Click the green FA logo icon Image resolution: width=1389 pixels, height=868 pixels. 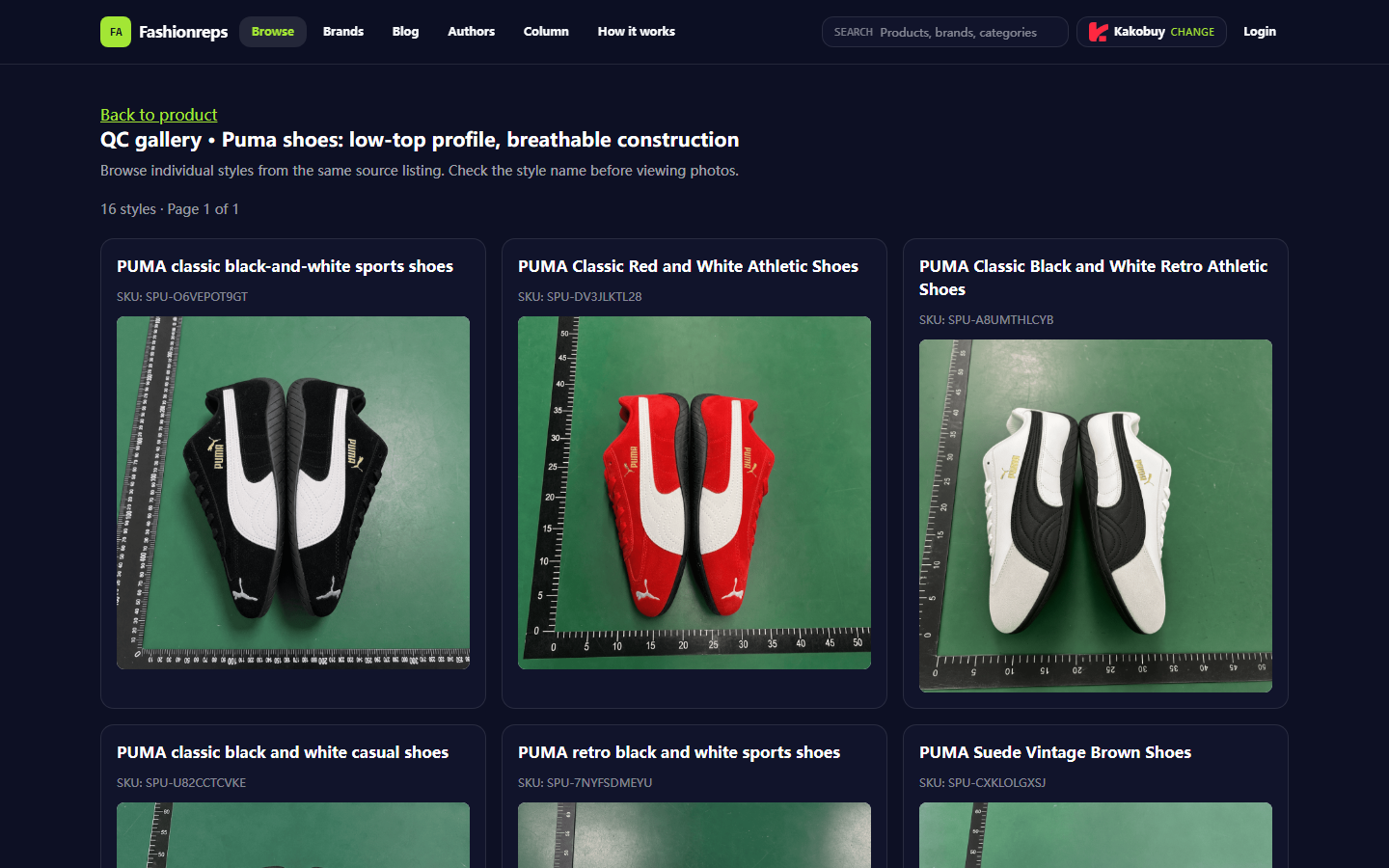[x=116, y=32]
